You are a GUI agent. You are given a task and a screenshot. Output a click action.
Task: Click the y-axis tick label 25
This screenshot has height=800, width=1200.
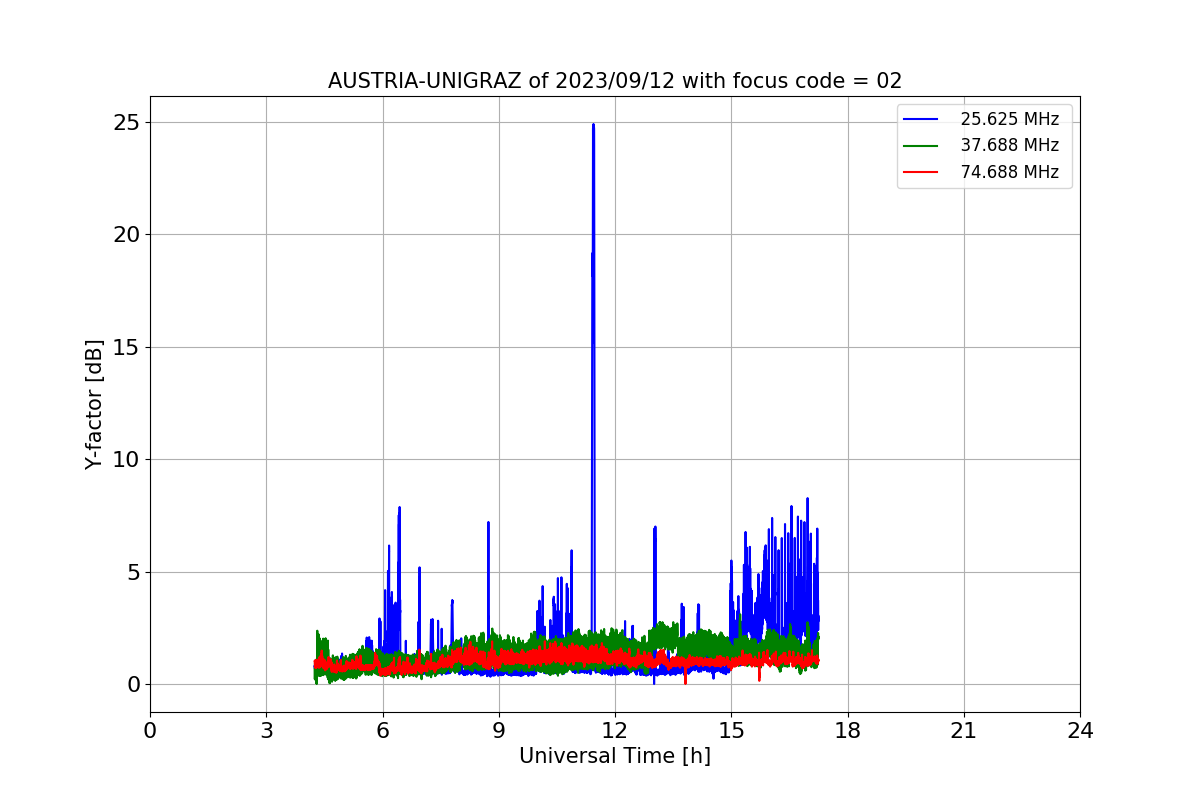(x=125, y=122)
